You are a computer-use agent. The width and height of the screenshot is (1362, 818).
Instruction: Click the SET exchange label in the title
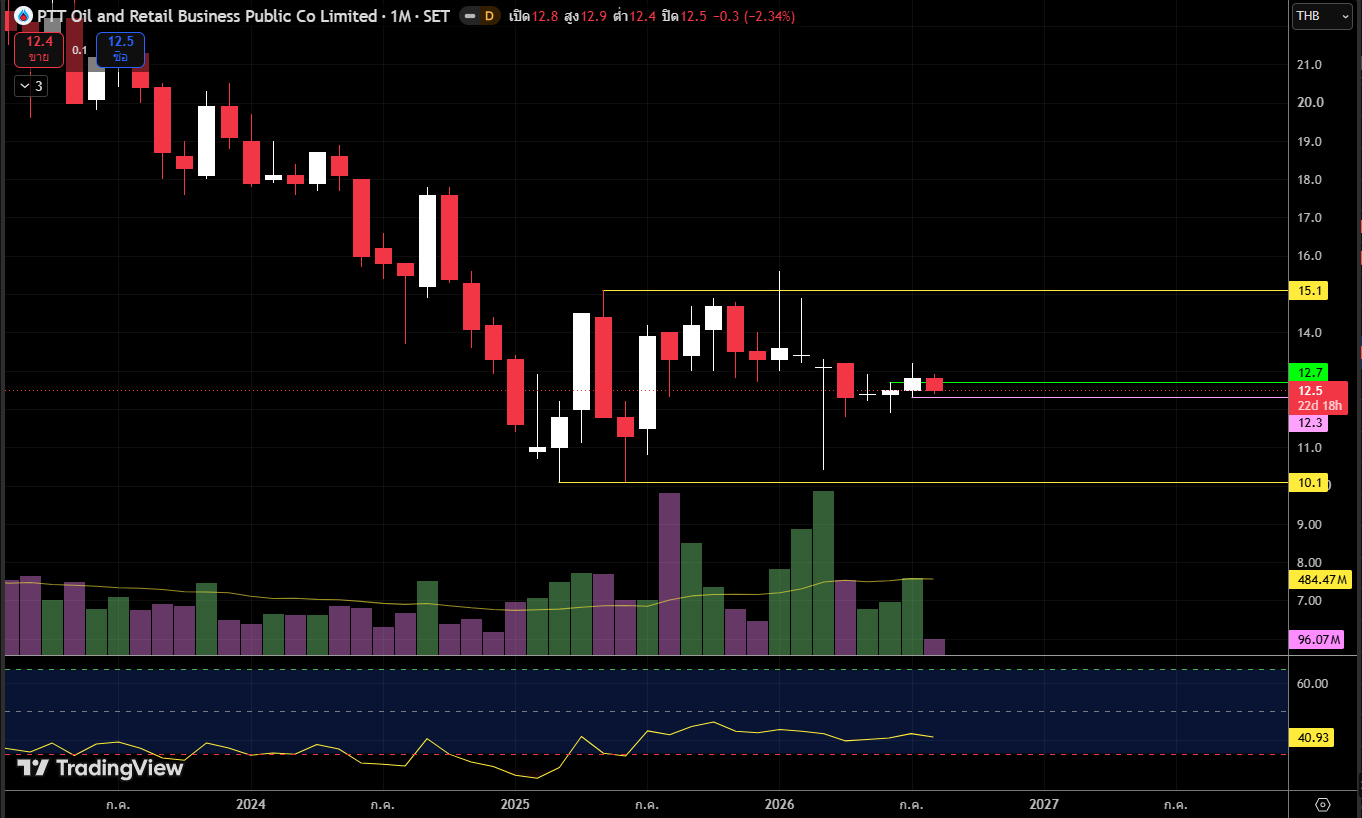tap(437, 16)
